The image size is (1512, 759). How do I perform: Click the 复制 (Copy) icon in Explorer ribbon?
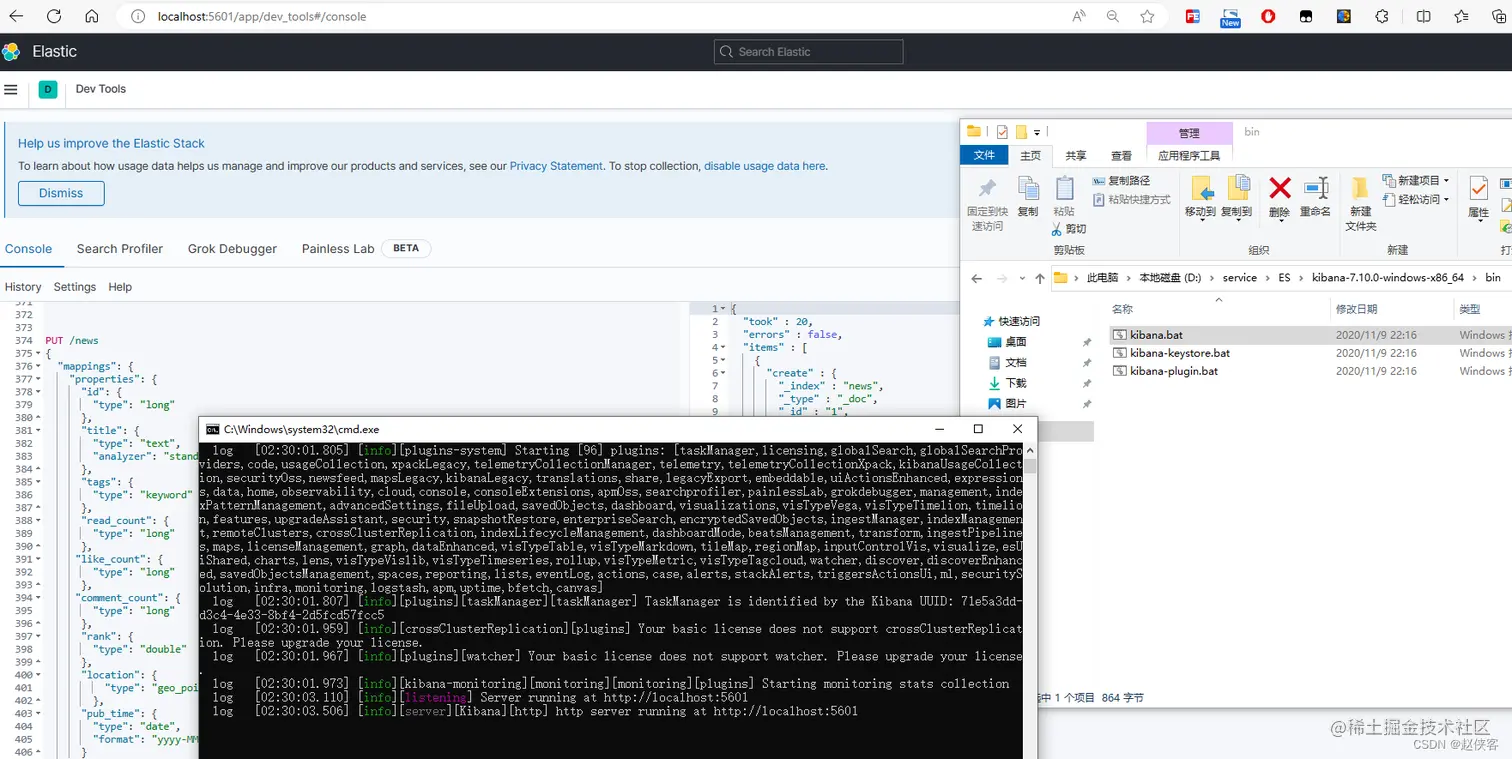(x=1027, y=187)
